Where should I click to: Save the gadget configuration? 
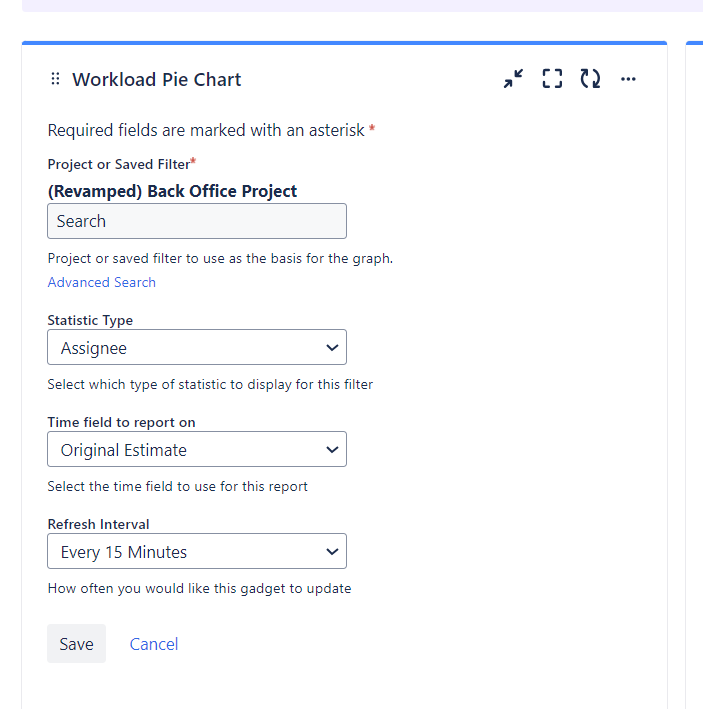76,644
